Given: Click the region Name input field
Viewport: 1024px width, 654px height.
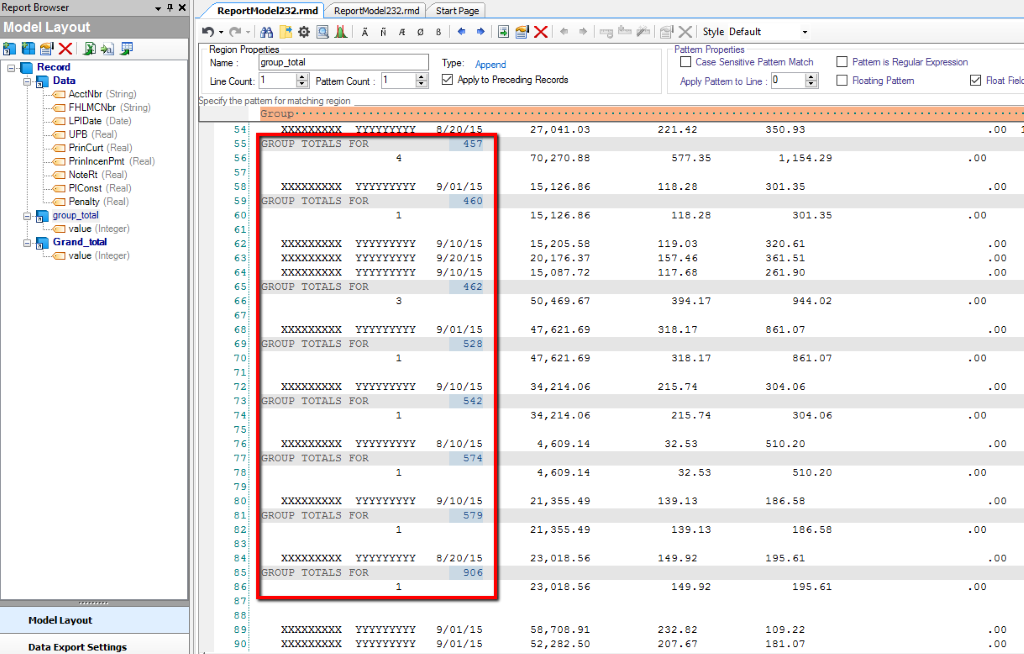Looking at the screenshot, I should [x=342, y=63].
